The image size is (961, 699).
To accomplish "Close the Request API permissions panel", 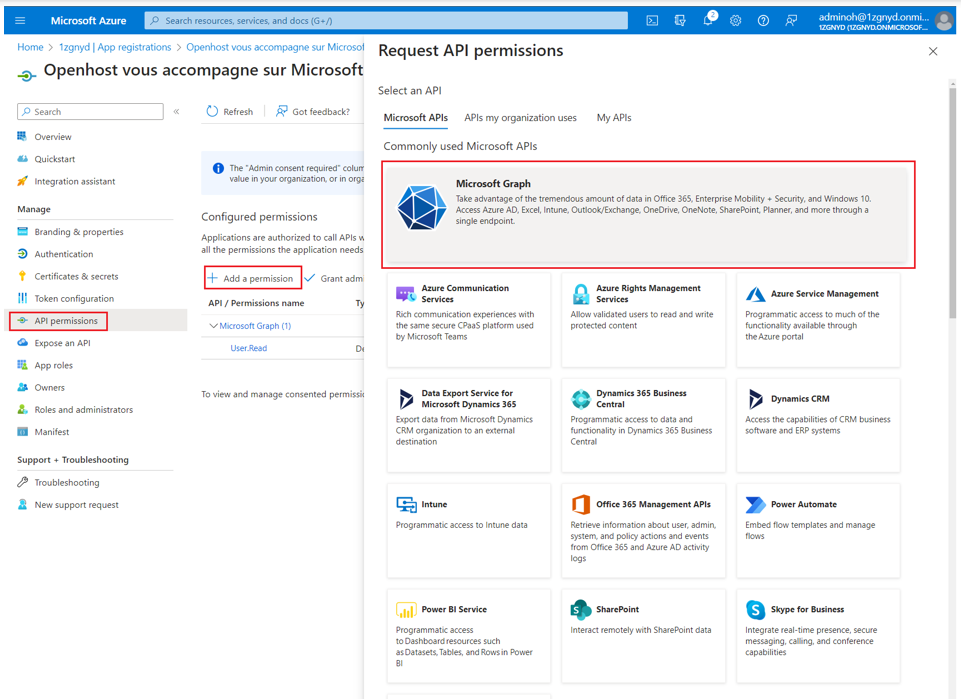I will click(x=933, y=51).
